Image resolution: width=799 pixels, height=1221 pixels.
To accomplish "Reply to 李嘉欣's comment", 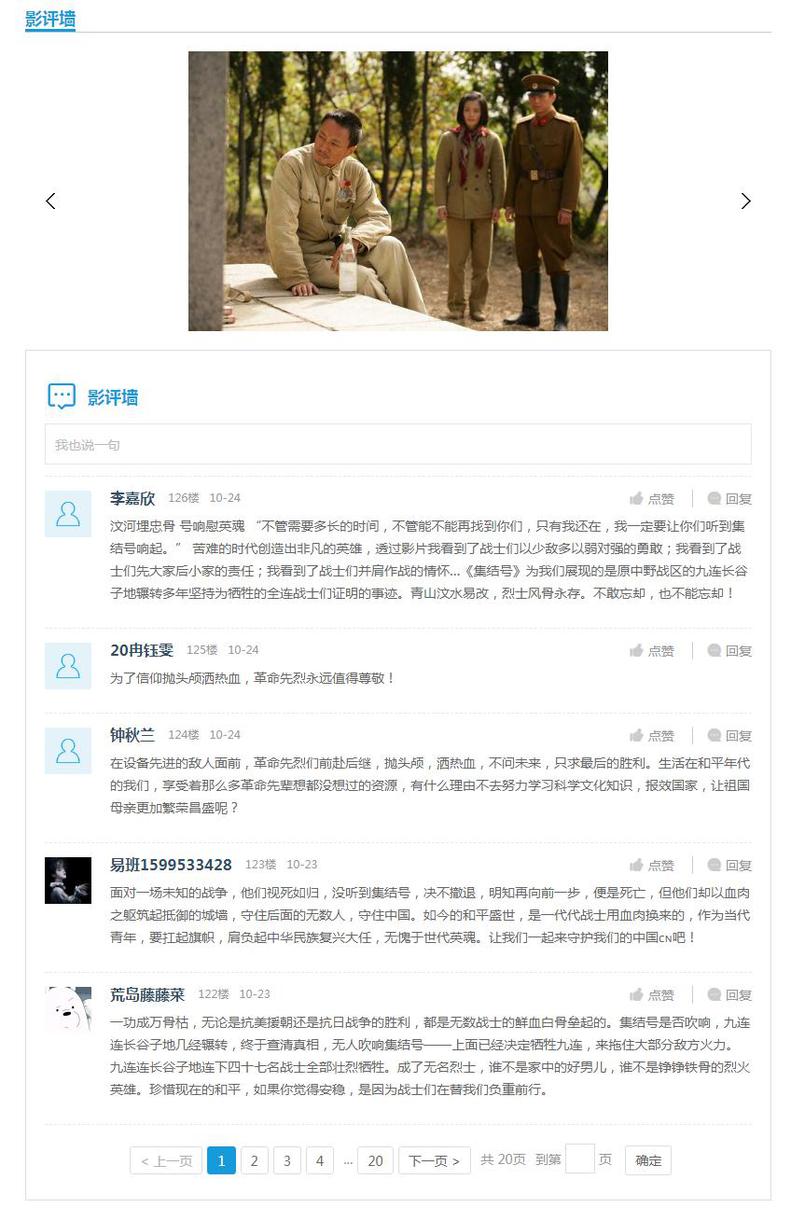I will coord(729,499).
